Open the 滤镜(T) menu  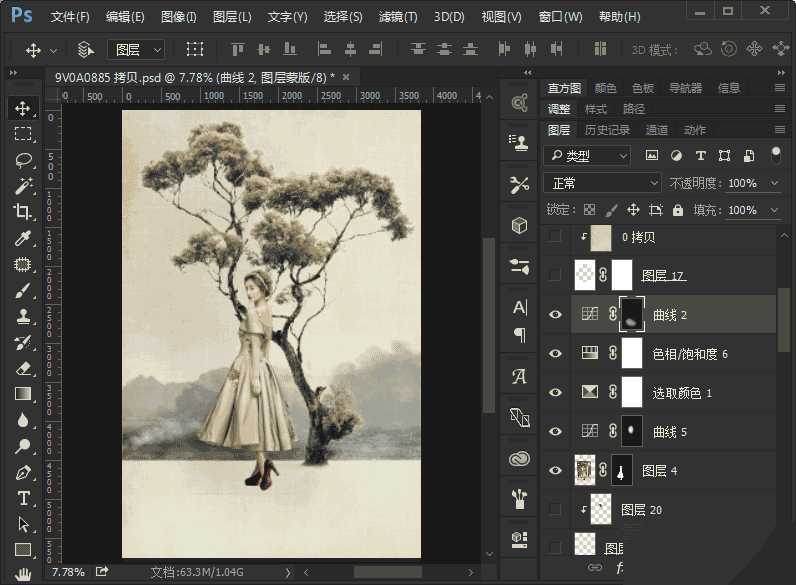[x=398, y=17]
